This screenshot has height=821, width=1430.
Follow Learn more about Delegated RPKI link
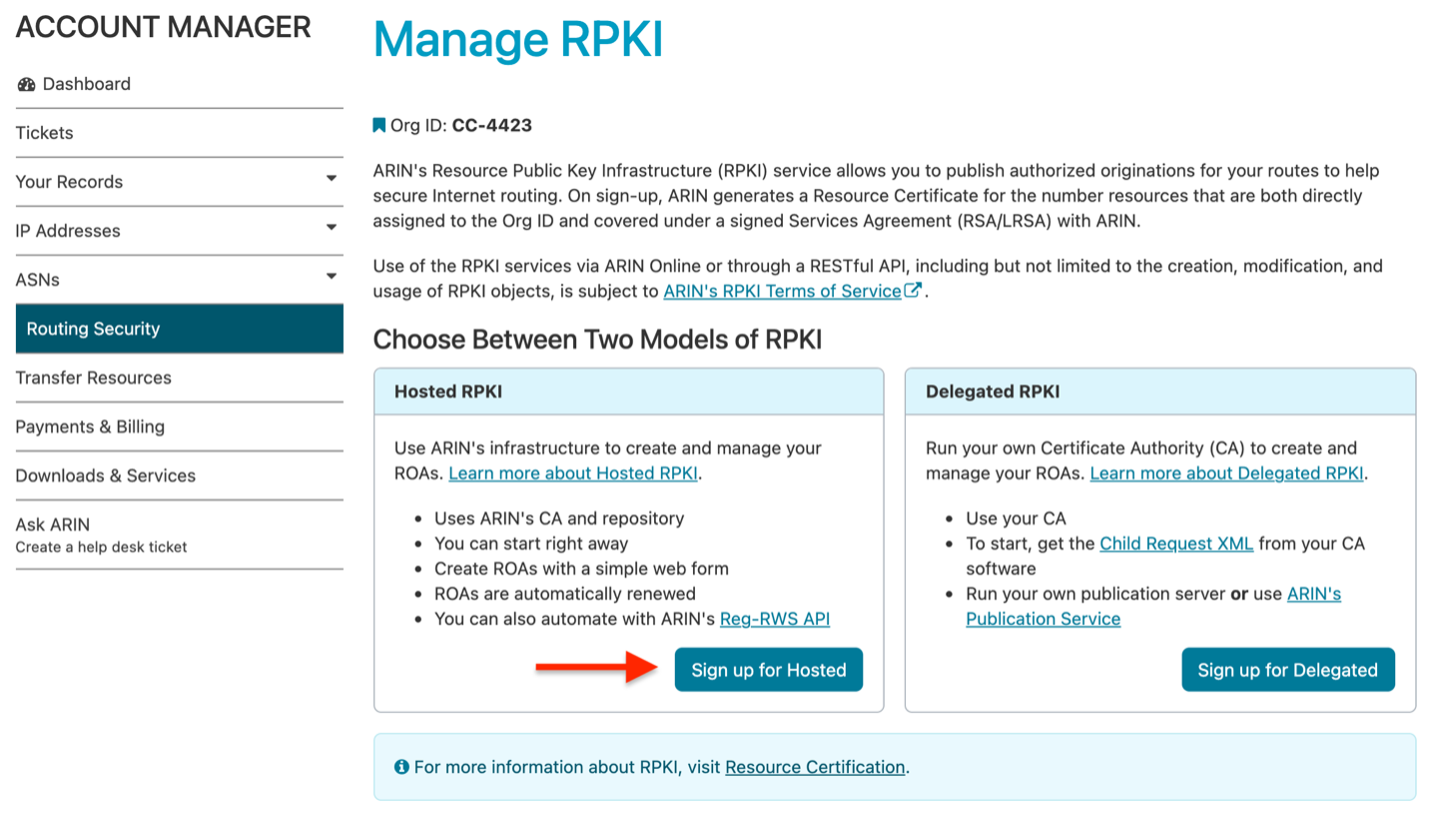(1227, 473)
